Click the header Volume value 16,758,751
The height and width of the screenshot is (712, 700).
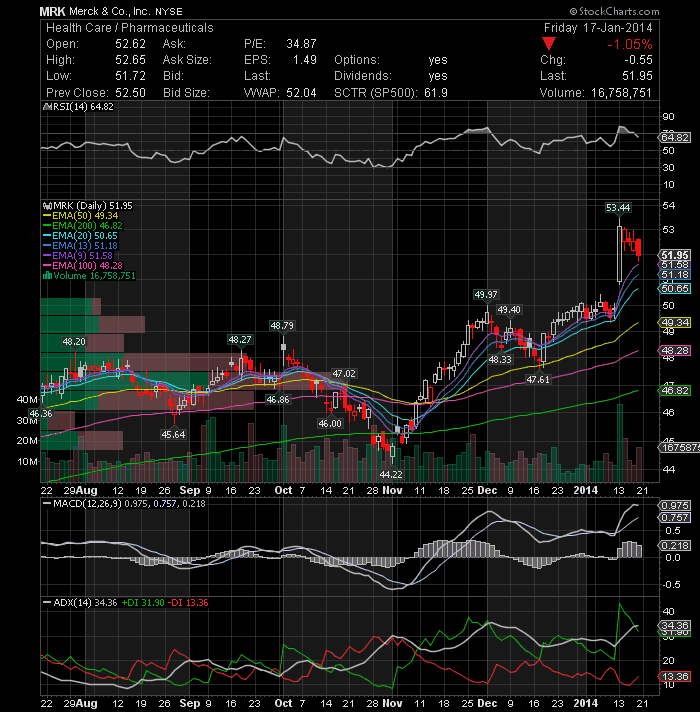[621, 93]
